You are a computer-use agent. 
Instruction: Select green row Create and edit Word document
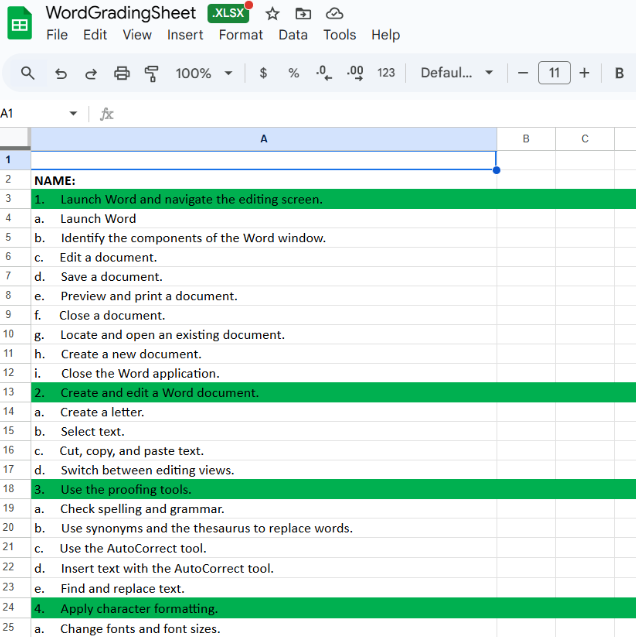coord(264,392)
